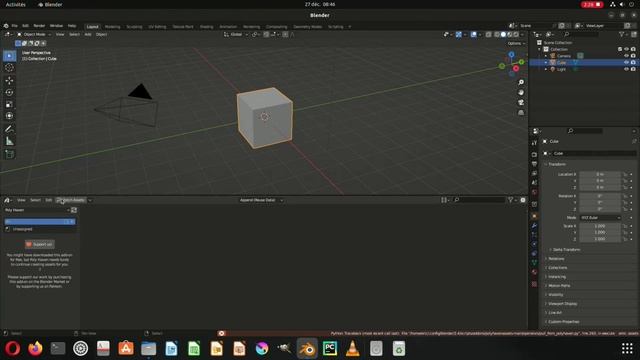Image resolution: width=640 pixels, height=360 pixels.
Task: Select the Rotate tool
Action: (x=9, y=92)
